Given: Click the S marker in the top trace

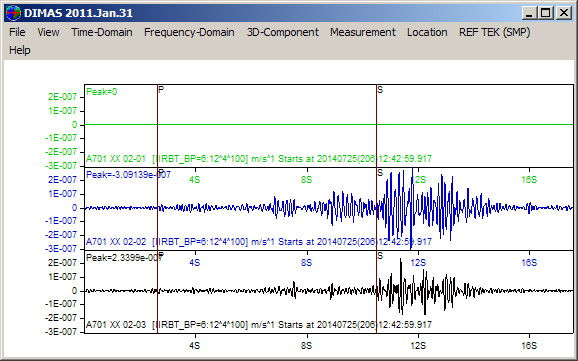Looking at the screenshot, I should coord(380,90).
